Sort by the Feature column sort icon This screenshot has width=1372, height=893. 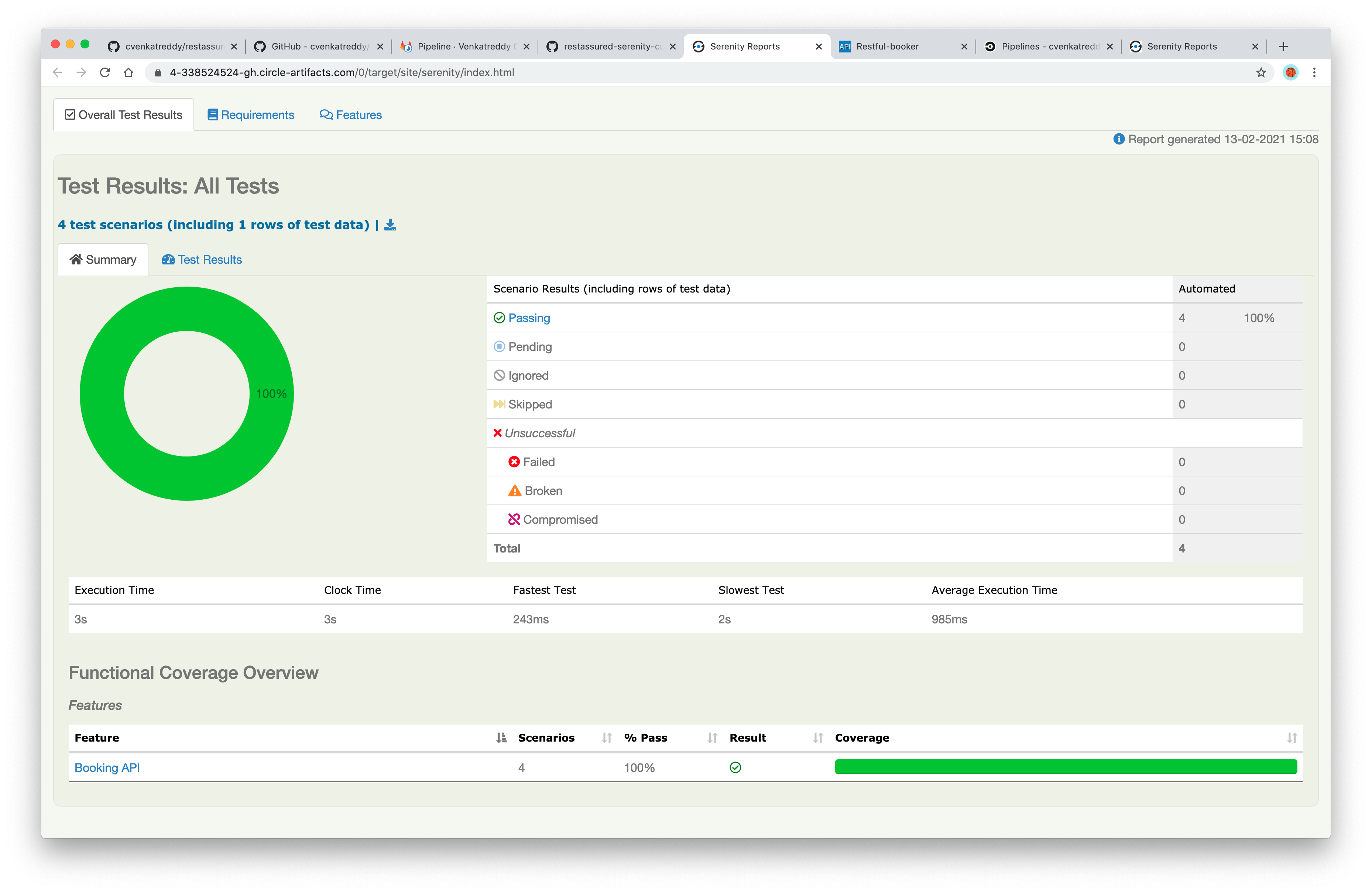pos(501,738)
